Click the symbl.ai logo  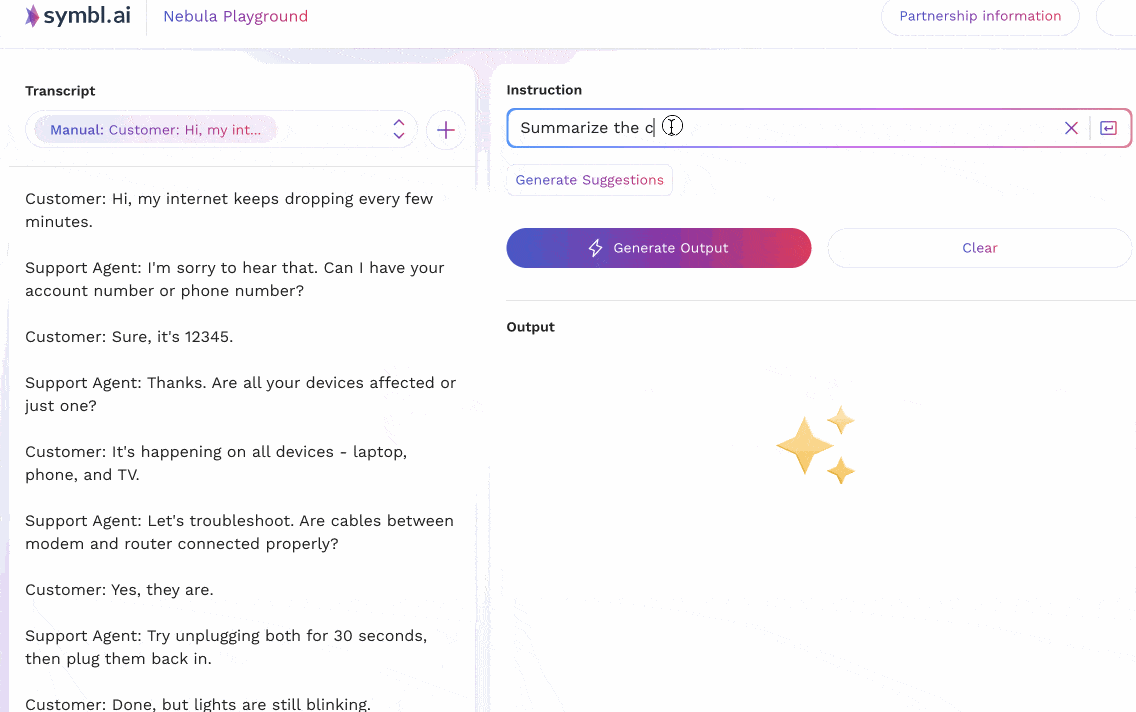78,16
